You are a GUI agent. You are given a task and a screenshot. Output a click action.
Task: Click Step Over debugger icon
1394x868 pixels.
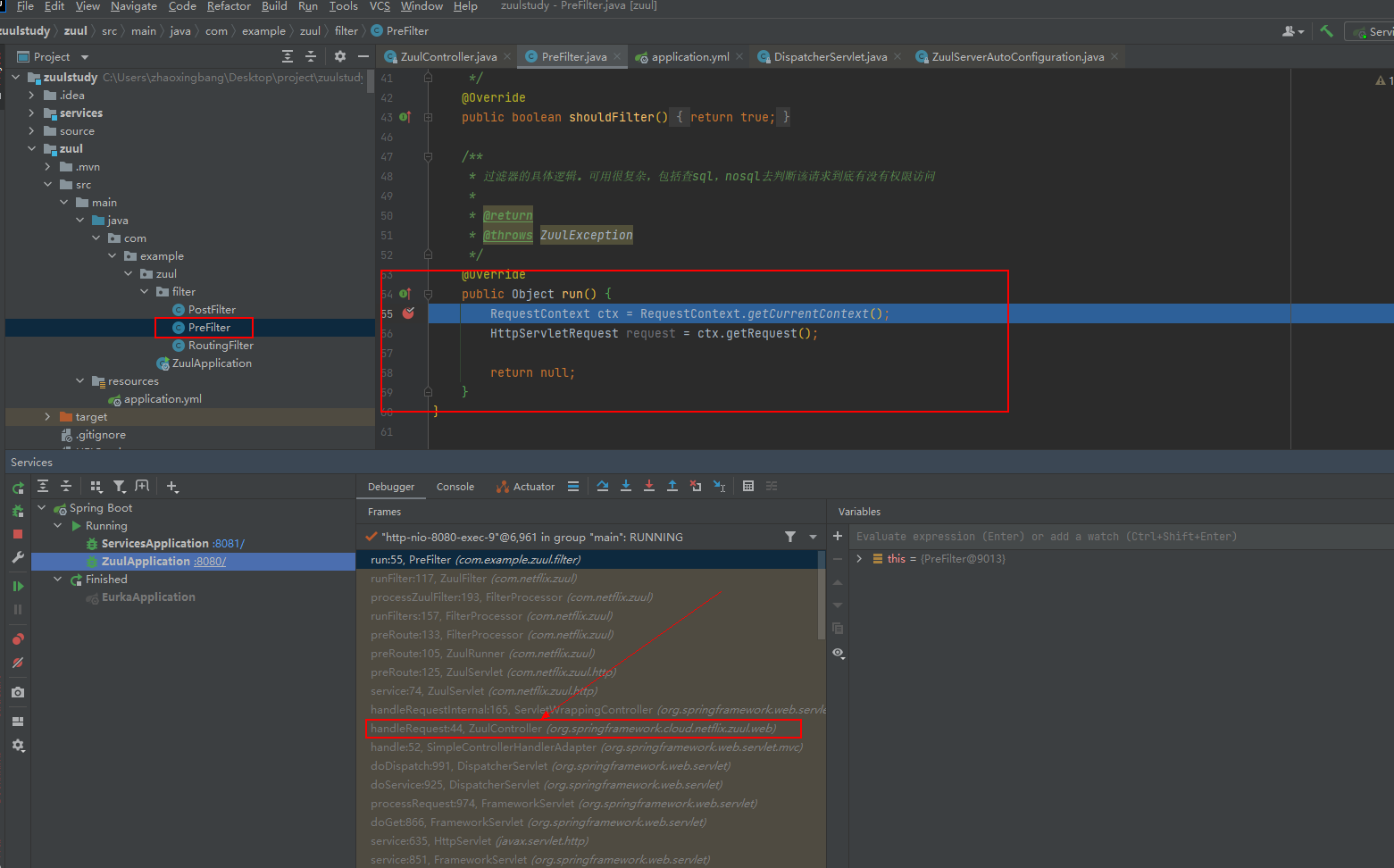pos(603,486)
